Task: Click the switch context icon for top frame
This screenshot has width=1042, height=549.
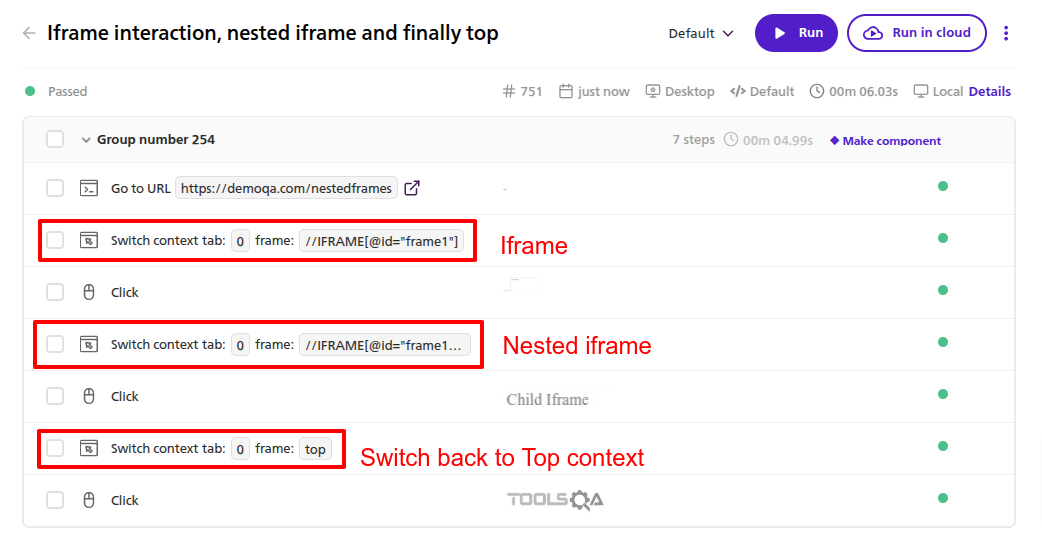Action: [89, 448]
